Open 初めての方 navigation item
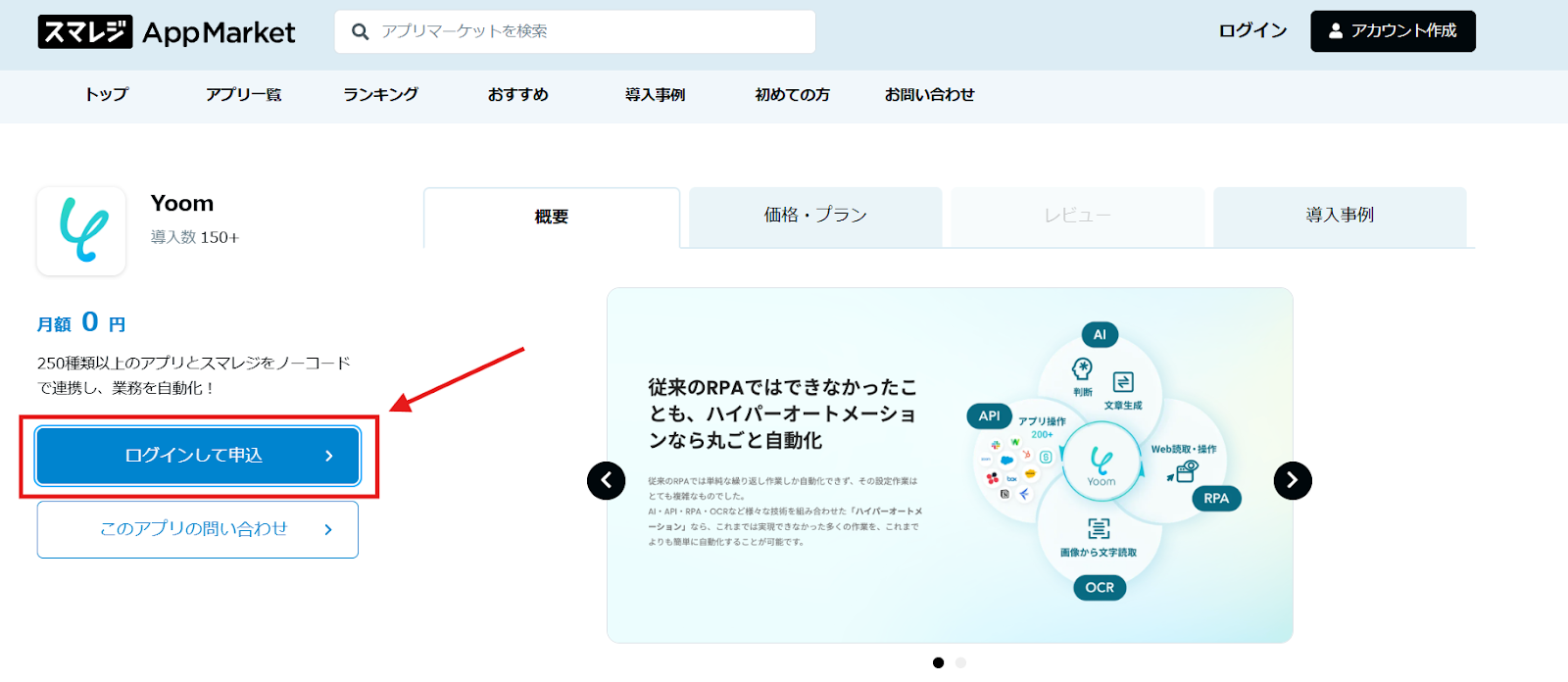Viewport: 1568px width, 682px height. pos(792,94)
